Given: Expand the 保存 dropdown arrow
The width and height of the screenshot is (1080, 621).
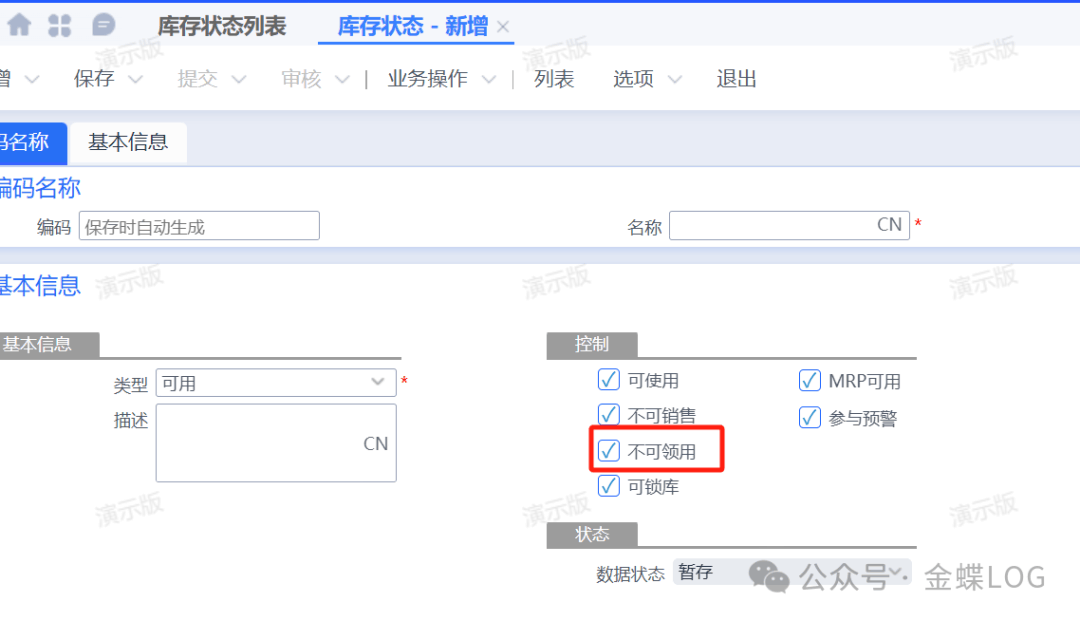Looking at the screenshot, I should 135,79.
